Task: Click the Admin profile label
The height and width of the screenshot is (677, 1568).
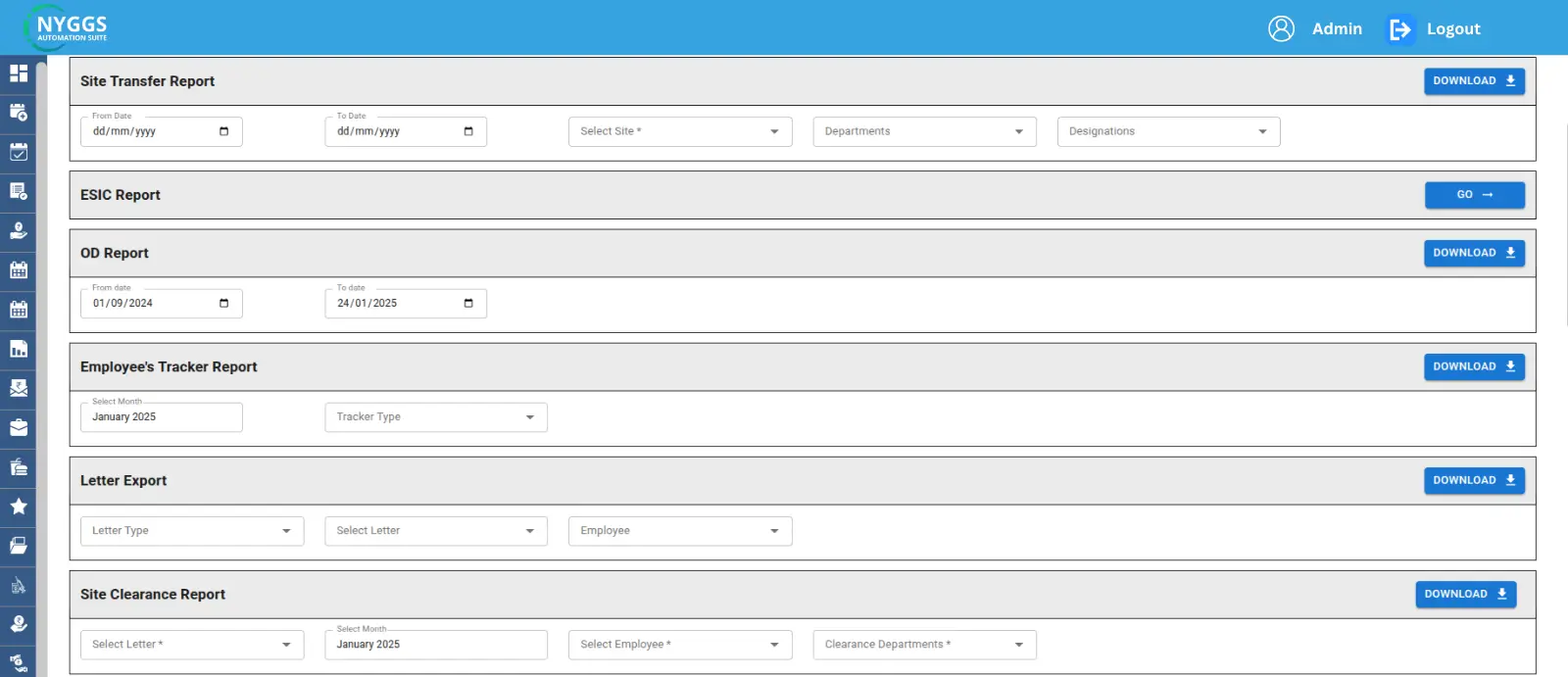Action: [1337, 29]
